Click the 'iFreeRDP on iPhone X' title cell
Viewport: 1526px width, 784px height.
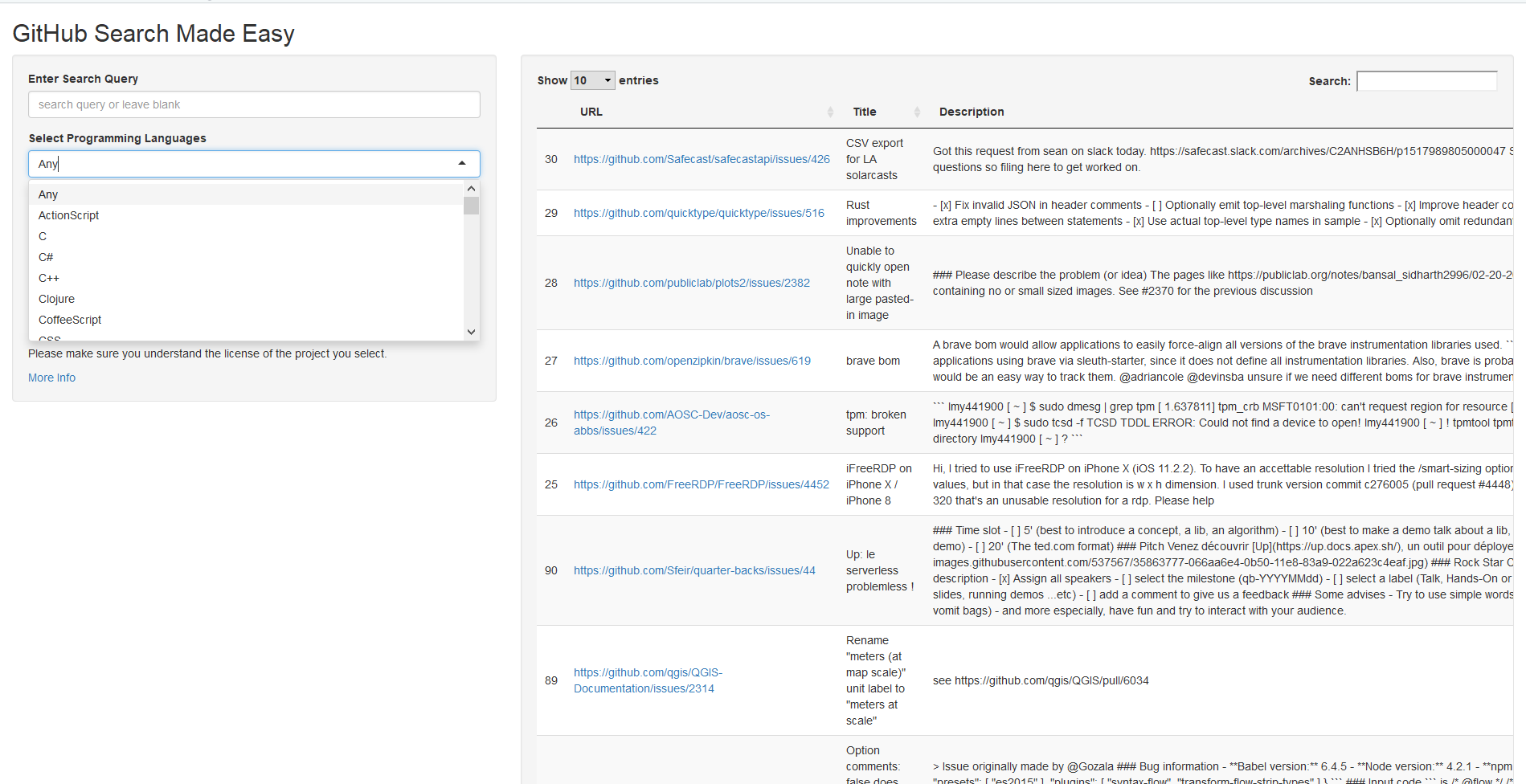pos(879,484)
